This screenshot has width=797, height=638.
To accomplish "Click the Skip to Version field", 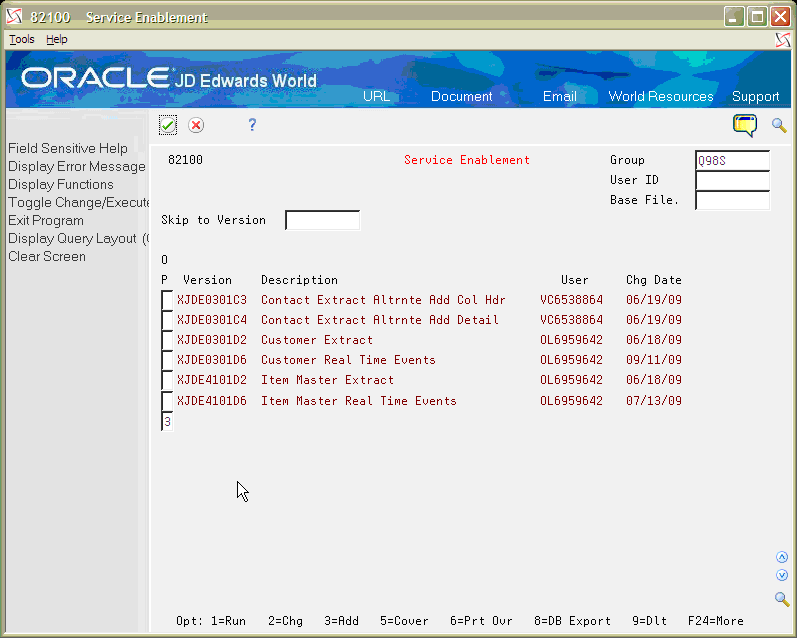I will pyautogui.click(x=323, y=220).
